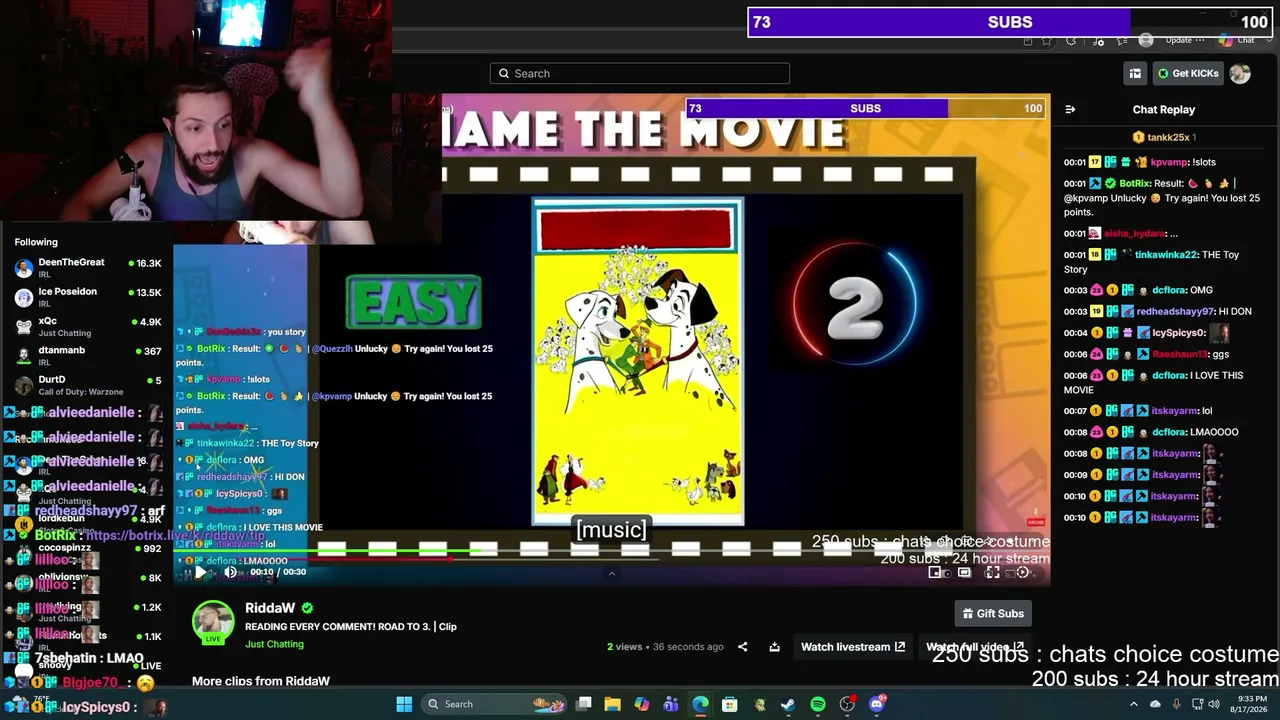Show hidden system tray icons chevron
1280x720 pixels.
(x=1134, y=704)
